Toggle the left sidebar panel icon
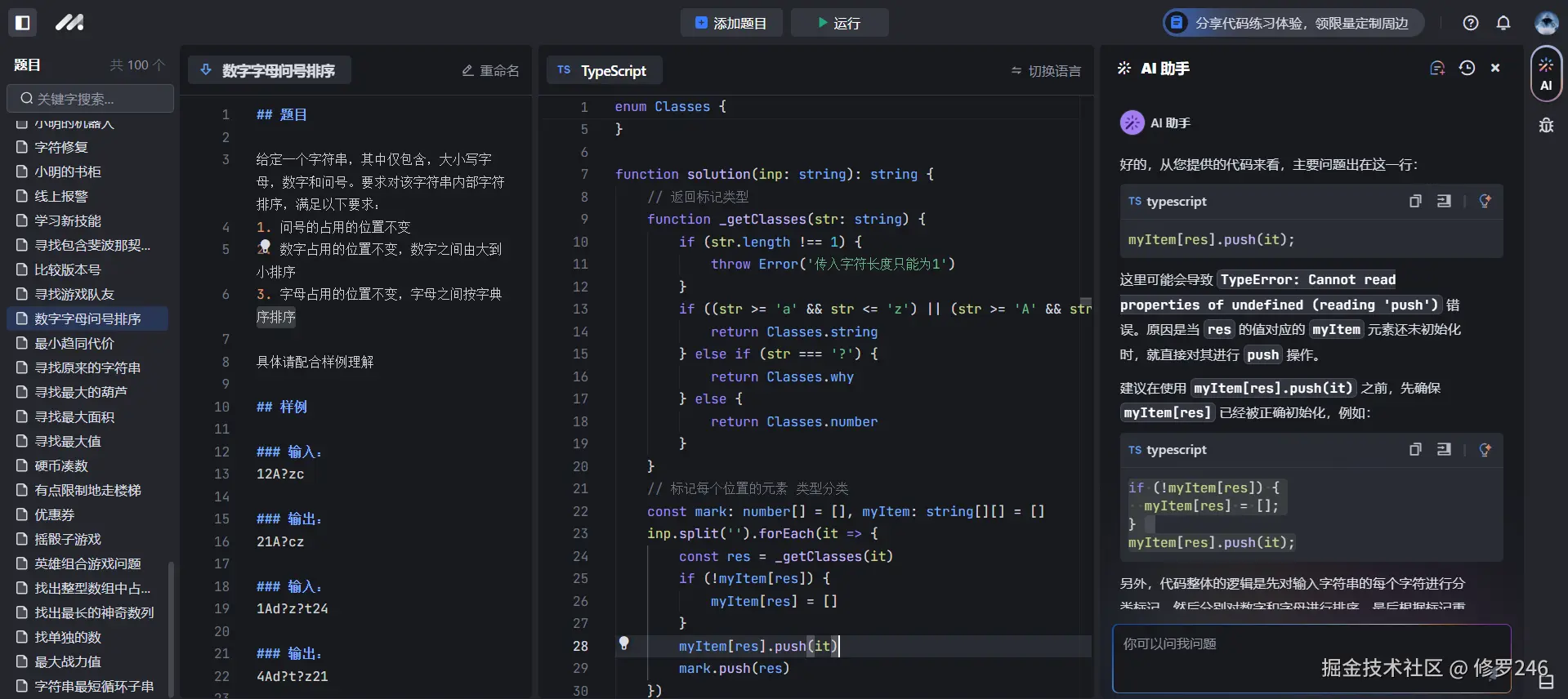The width and height of the screenshot is (1568, 699). (x=23, y=23)
